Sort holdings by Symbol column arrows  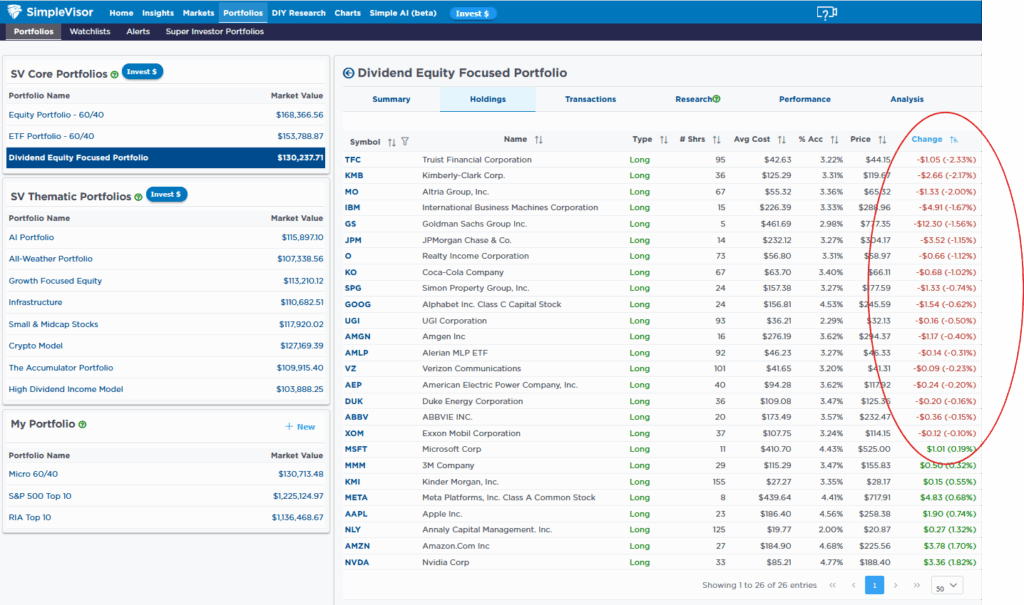pos(392,141)
